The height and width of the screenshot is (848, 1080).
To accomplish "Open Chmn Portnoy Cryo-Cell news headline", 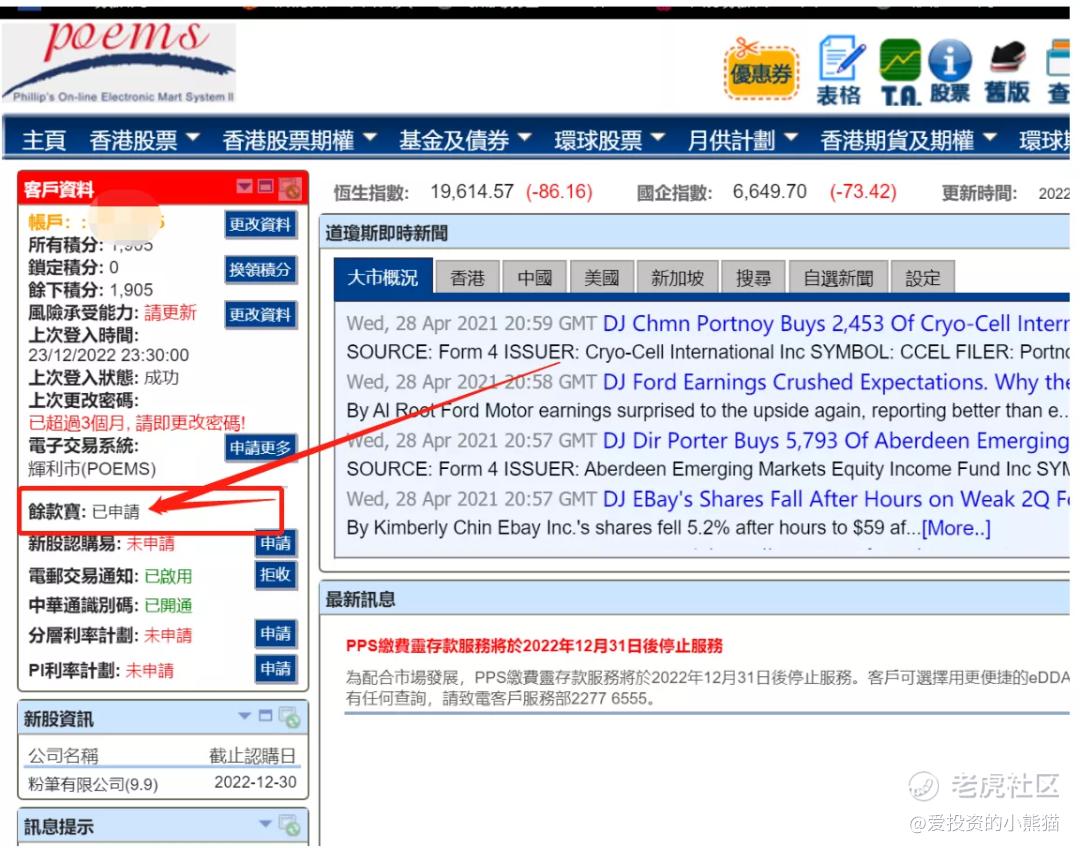I will click(835, 323).
